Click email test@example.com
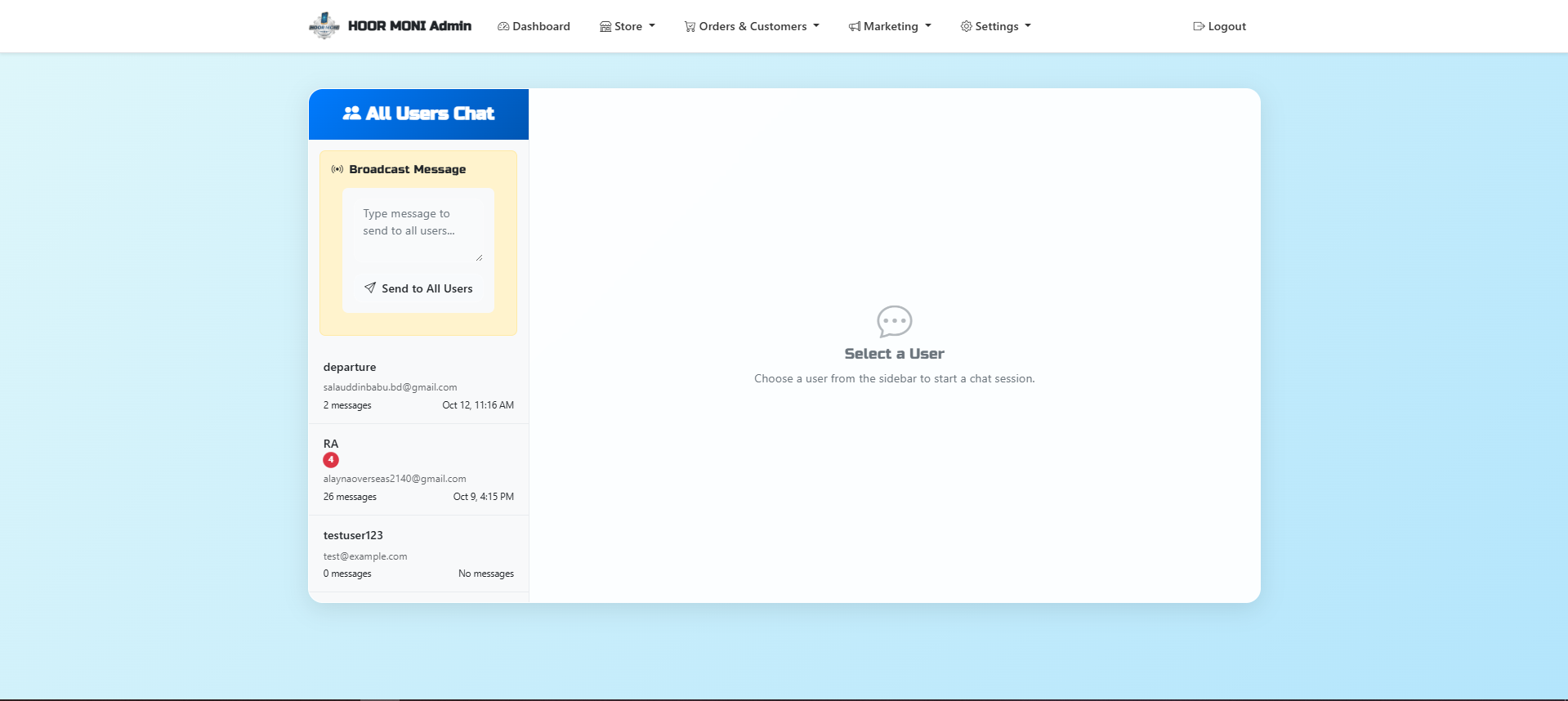 tap(365, 556)
